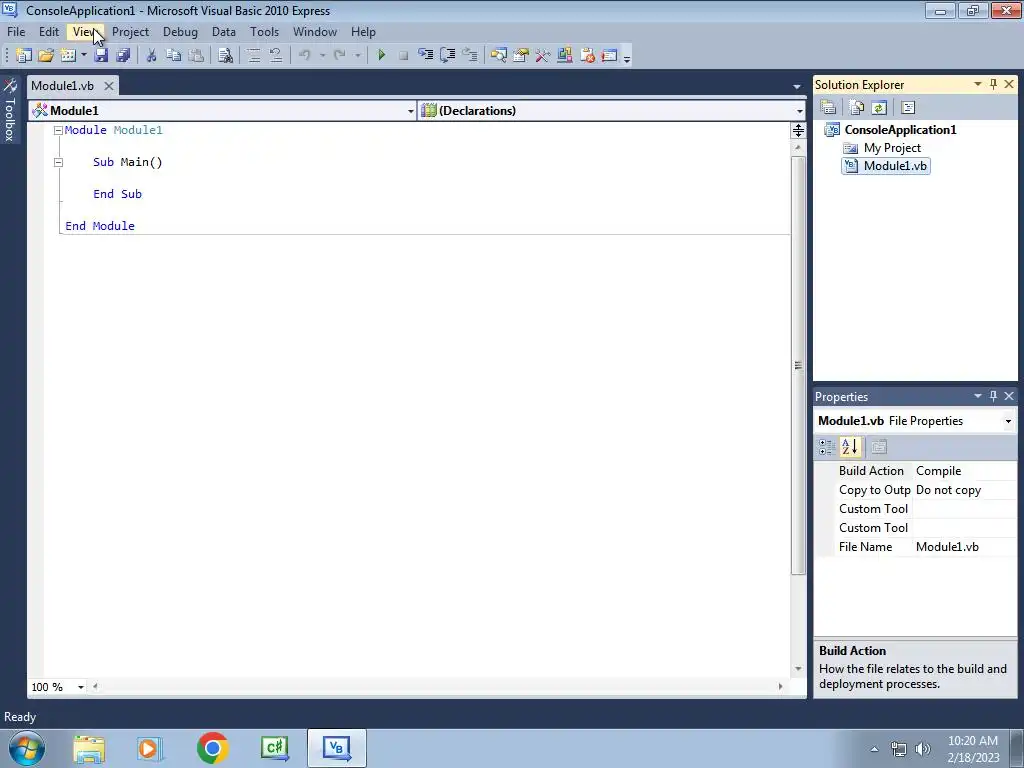Image resolution: width=1024 pixels, height=768 pixels.
Task: Click the Step Into icon
Action: pyautogui.click(x=426, y=56)
